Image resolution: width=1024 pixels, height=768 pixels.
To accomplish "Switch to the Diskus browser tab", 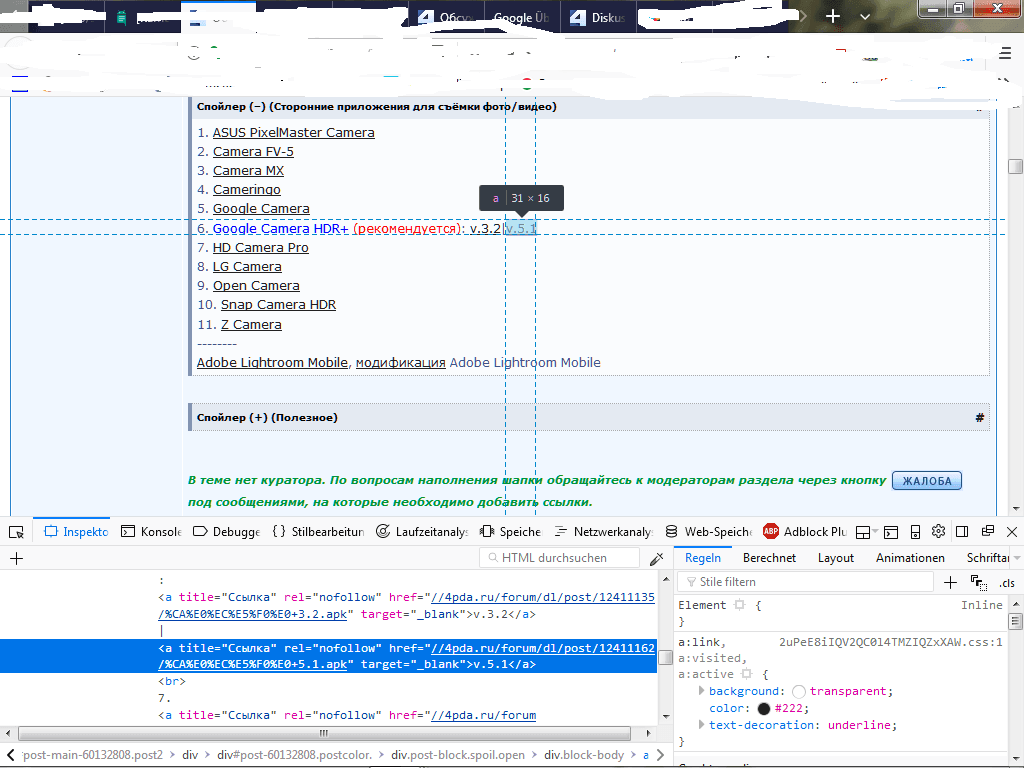I will 596,18.
